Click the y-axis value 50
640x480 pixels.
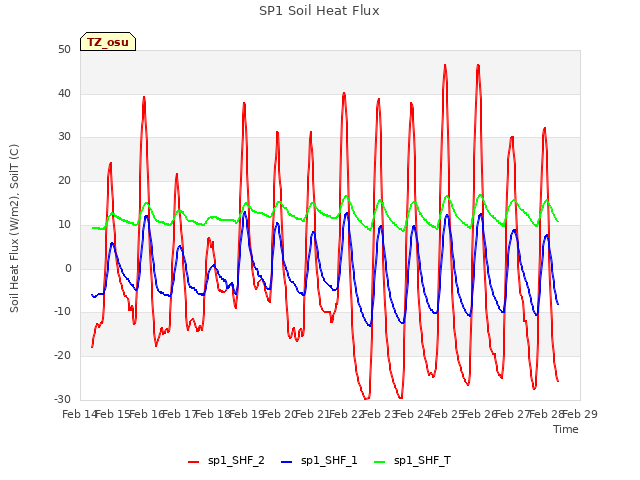[x=64, y=49]
